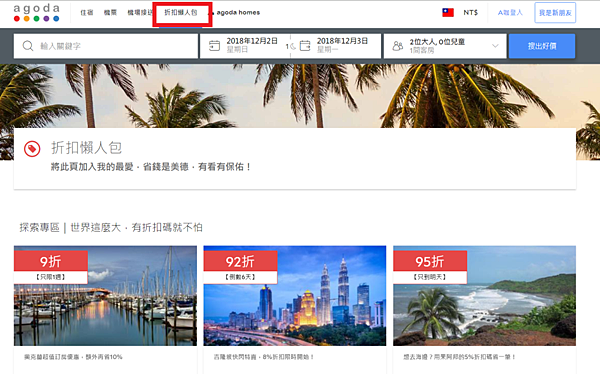
Task: Click the 2位大人, 0位兒童 guests text
Action: (x=437, y=42)
